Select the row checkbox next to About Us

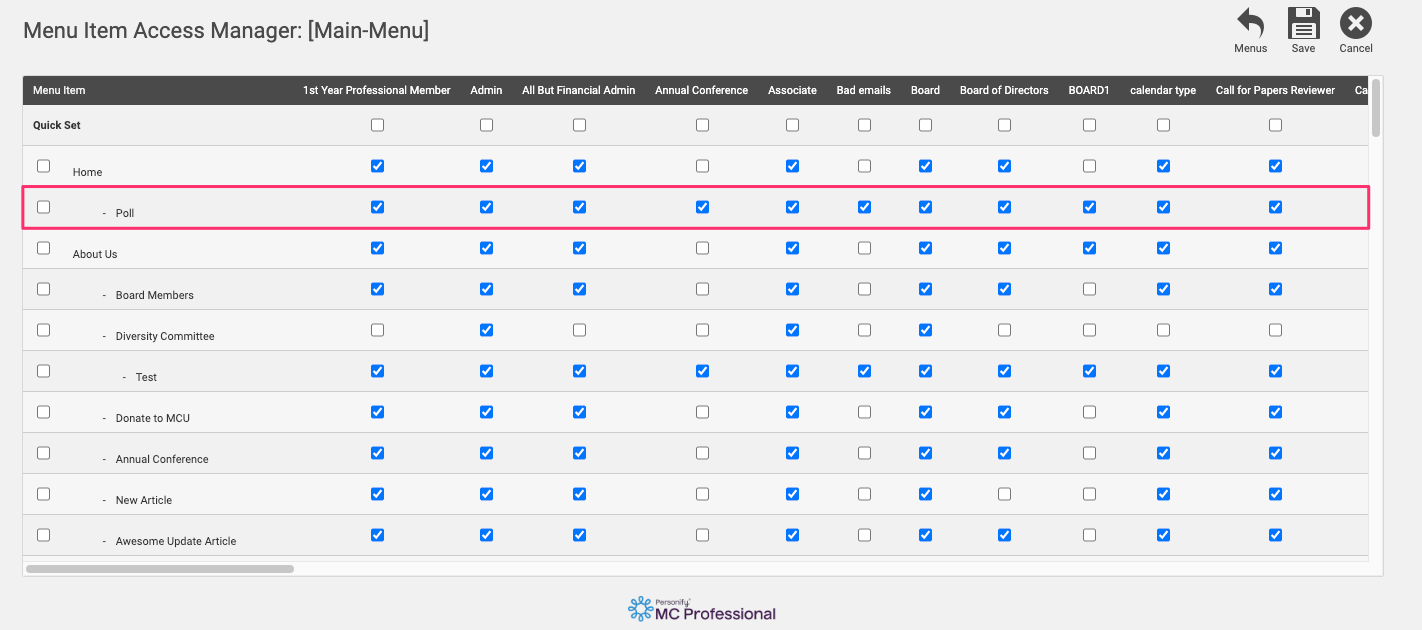pyautogui.click(x=43, y=247)
